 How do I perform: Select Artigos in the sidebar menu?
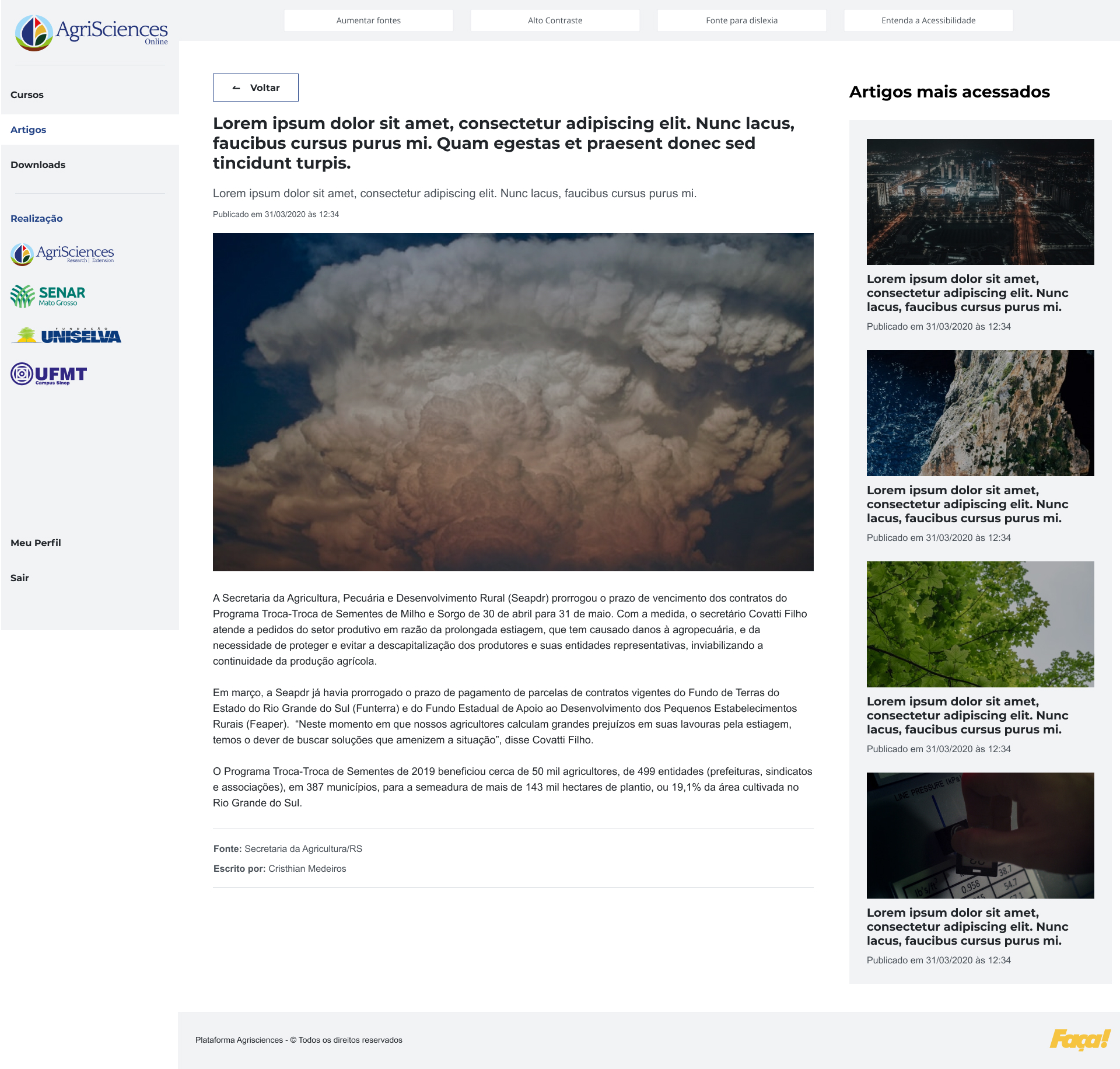[x=28, y=130]
